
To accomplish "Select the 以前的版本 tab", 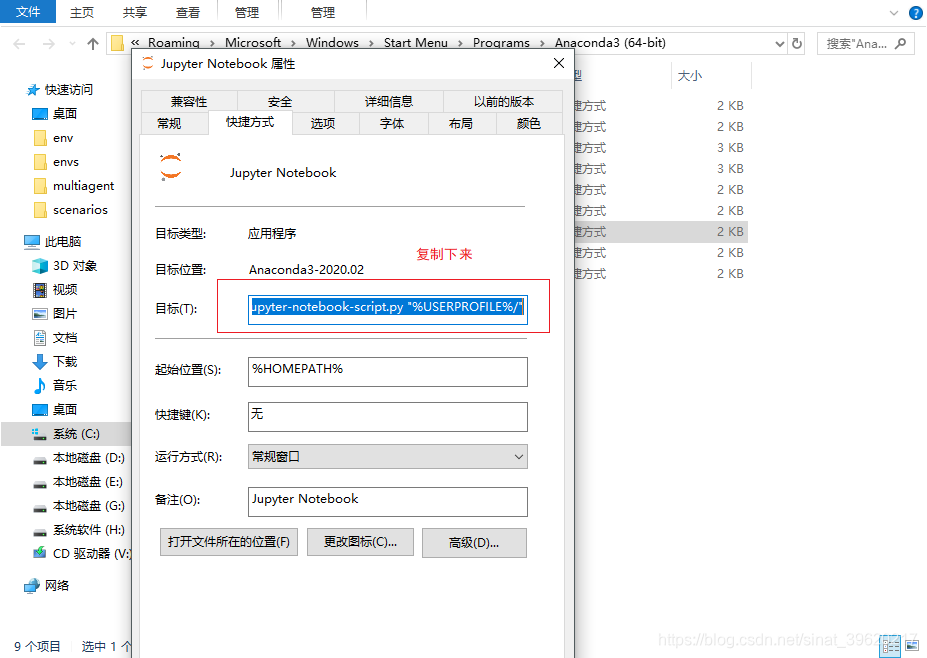I will tap(504, 101).
